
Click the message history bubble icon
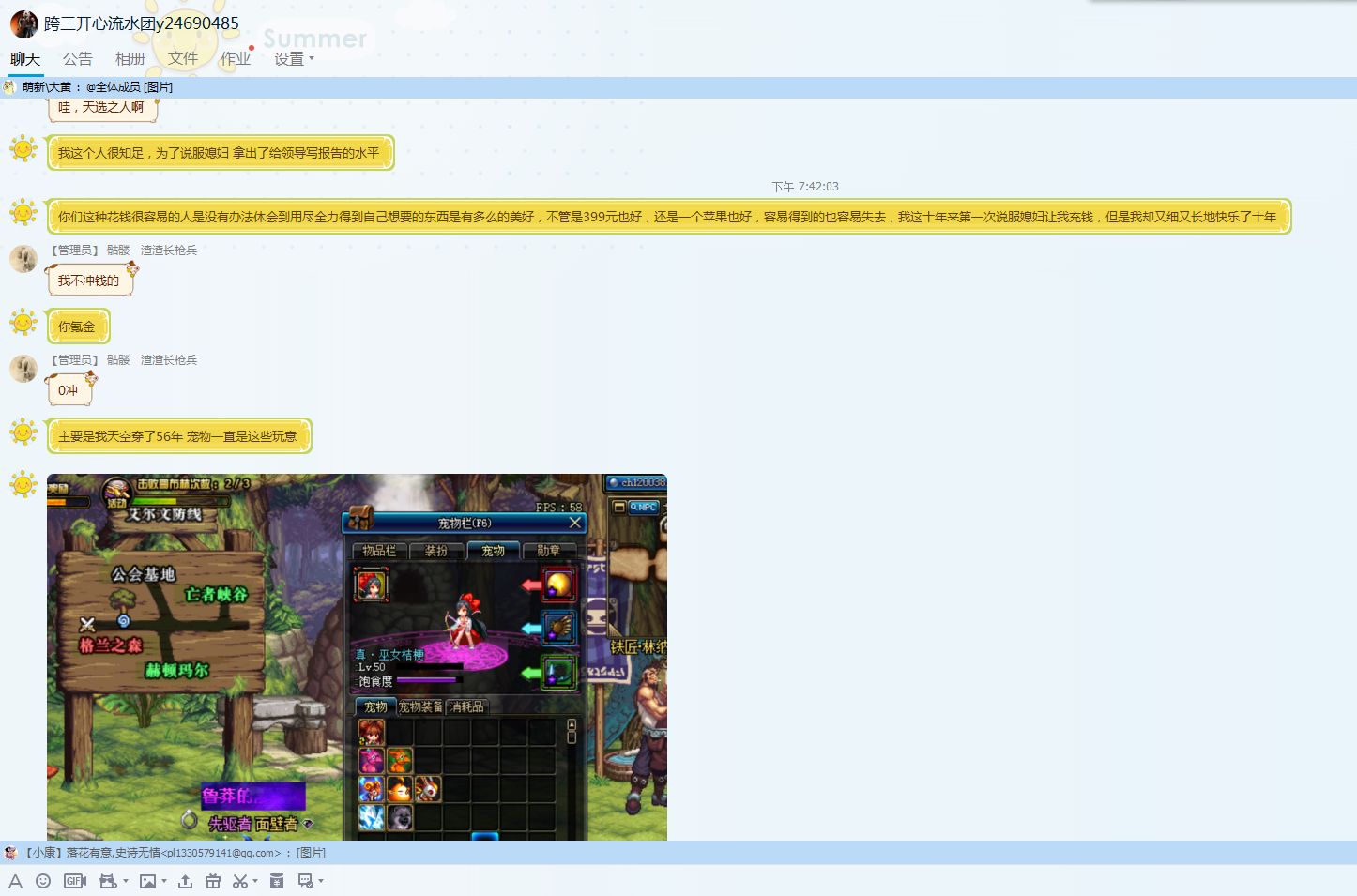click(305, 881)
